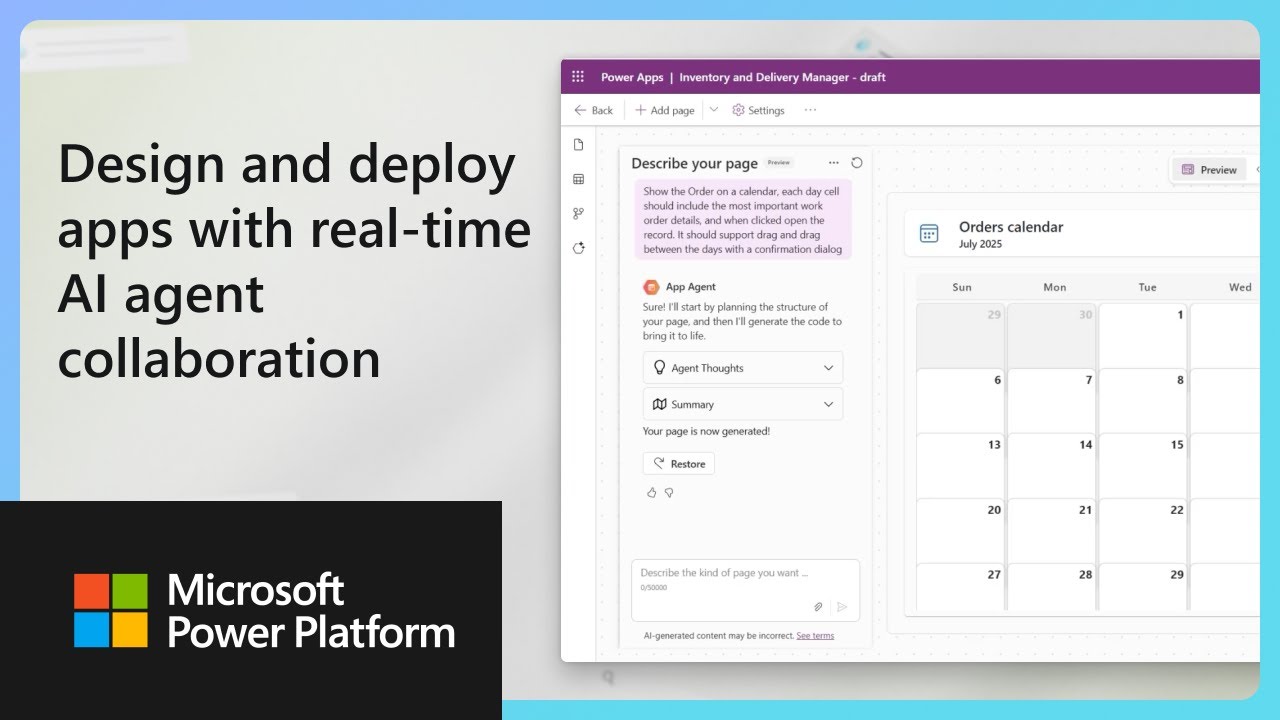Select July 21 calendar cell
1280x720 pixels.
coord(1052,531)
